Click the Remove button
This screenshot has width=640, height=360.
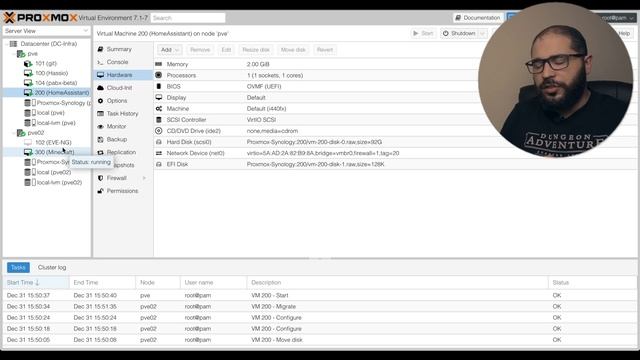click(200, 50)
